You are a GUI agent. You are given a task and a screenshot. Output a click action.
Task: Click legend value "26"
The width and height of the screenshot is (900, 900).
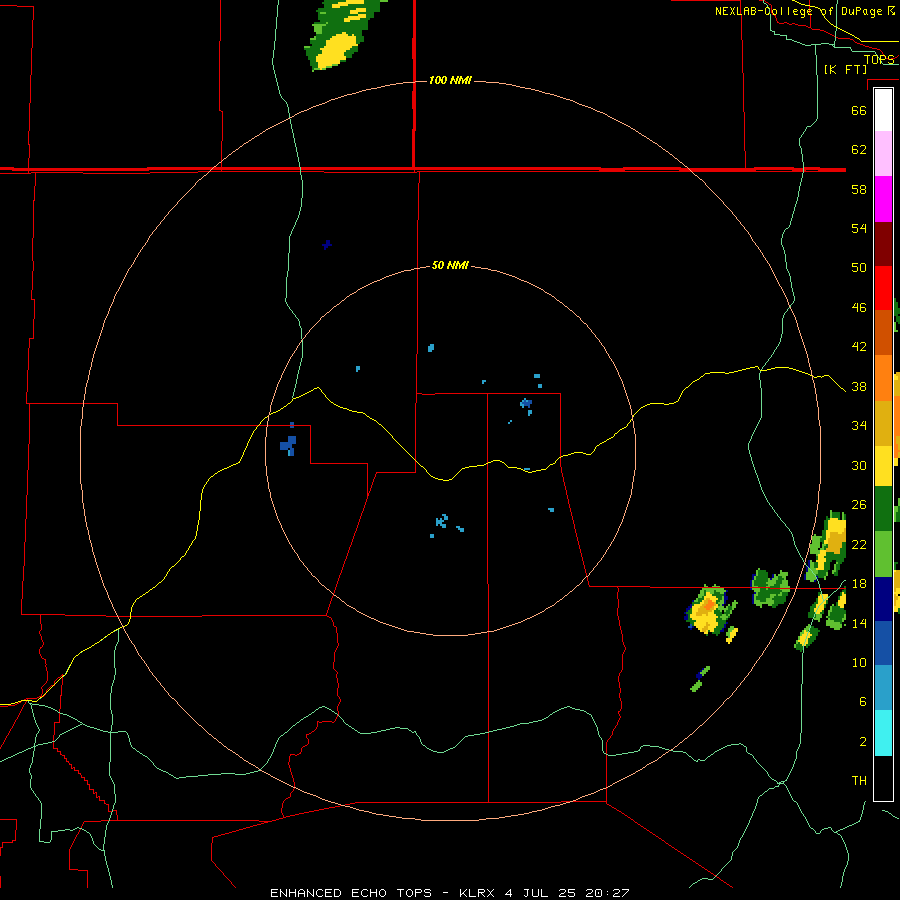tap(859, 505)
